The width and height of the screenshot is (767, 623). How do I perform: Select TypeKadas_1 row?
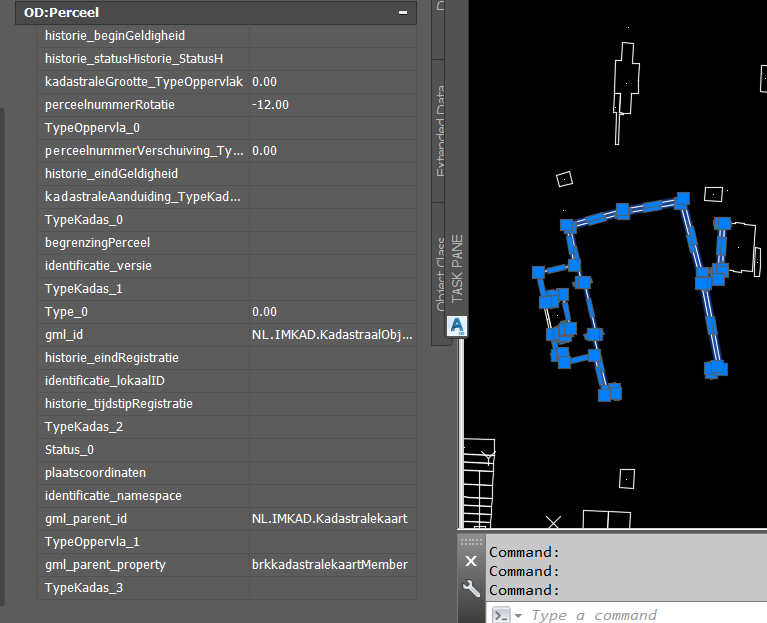pos(226,289)
